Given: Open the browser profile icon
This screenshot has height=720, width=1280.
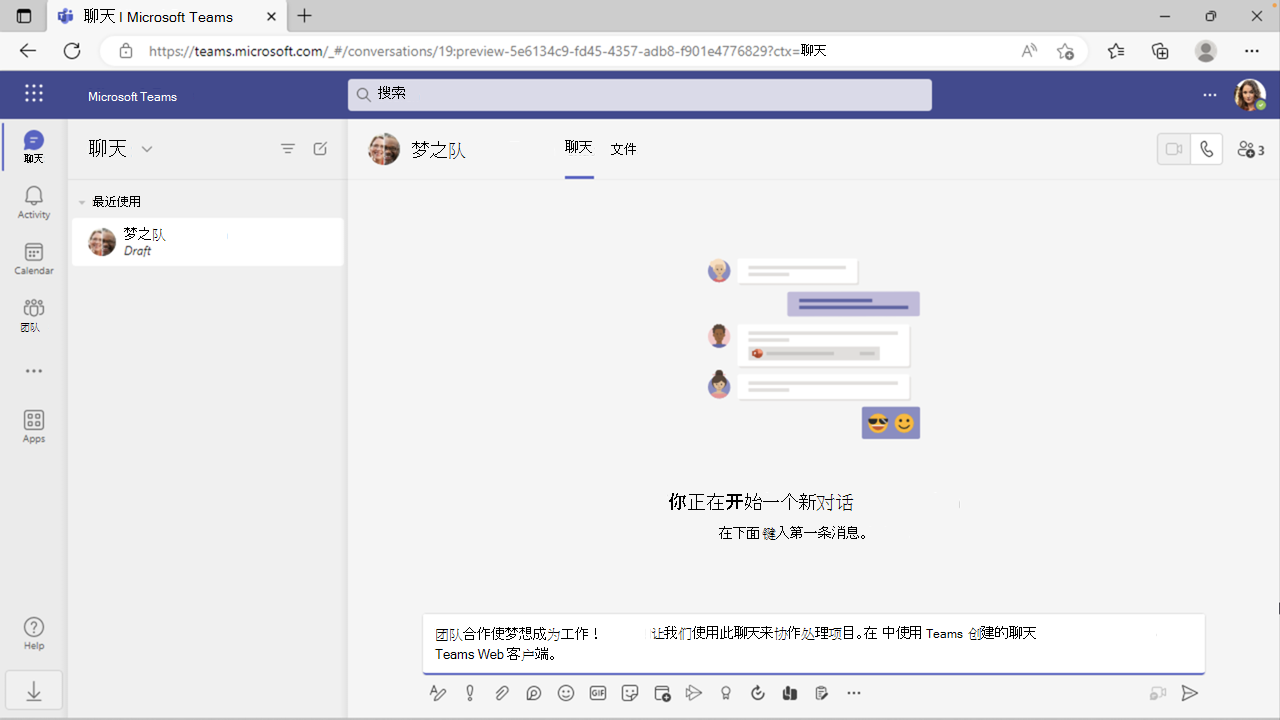Looking at the screenshot, I should (1206, 51).
